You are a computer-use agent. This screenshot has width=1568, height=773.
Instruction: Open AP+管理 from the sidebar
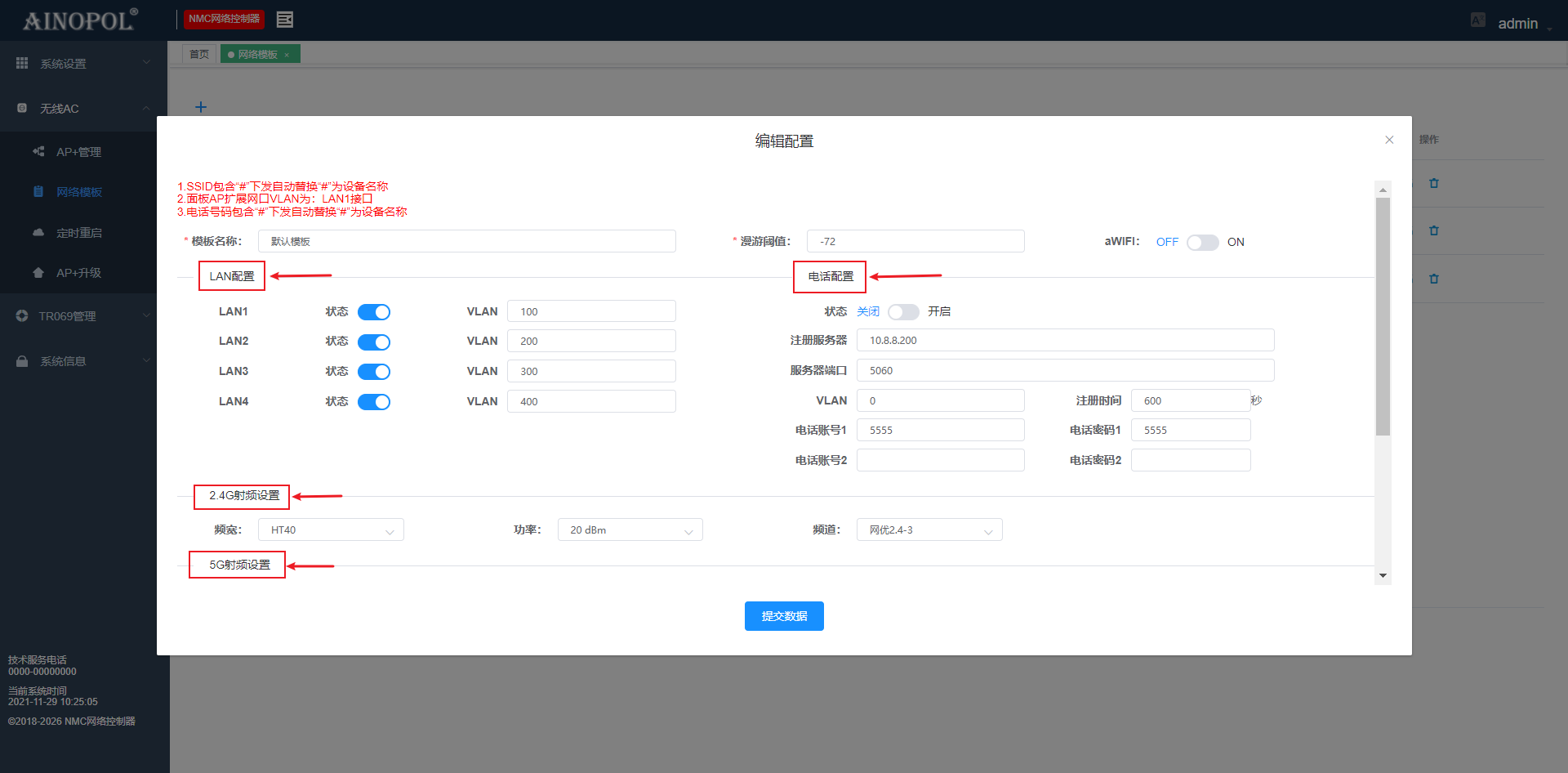[78, 152]
